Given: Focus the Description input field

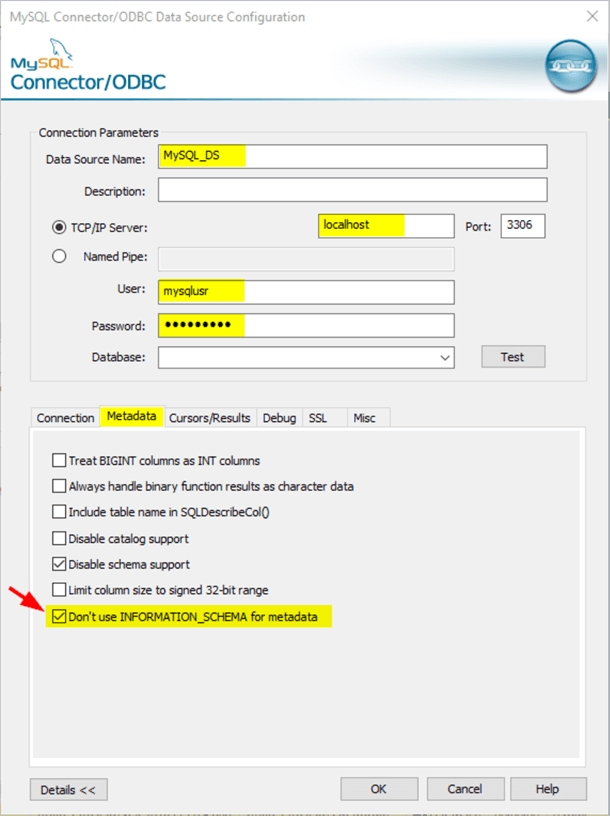Looking at the screenshot, I should [353, 189].
